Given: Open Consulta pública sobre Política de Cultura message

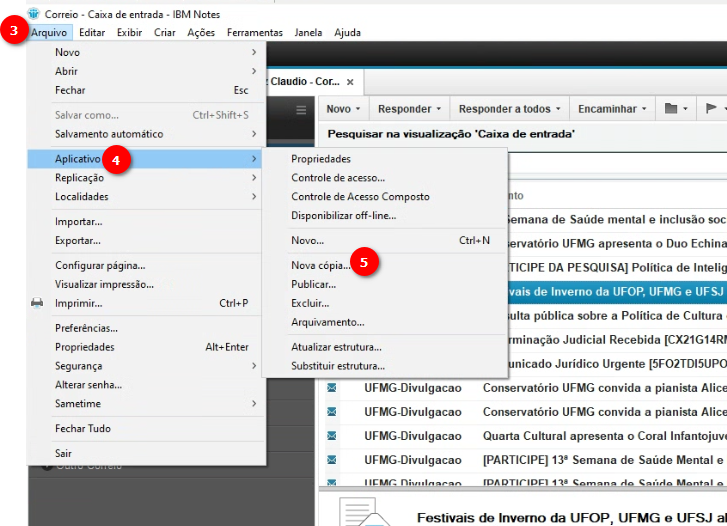Looking at the screenshot, I should coord(618,315).
